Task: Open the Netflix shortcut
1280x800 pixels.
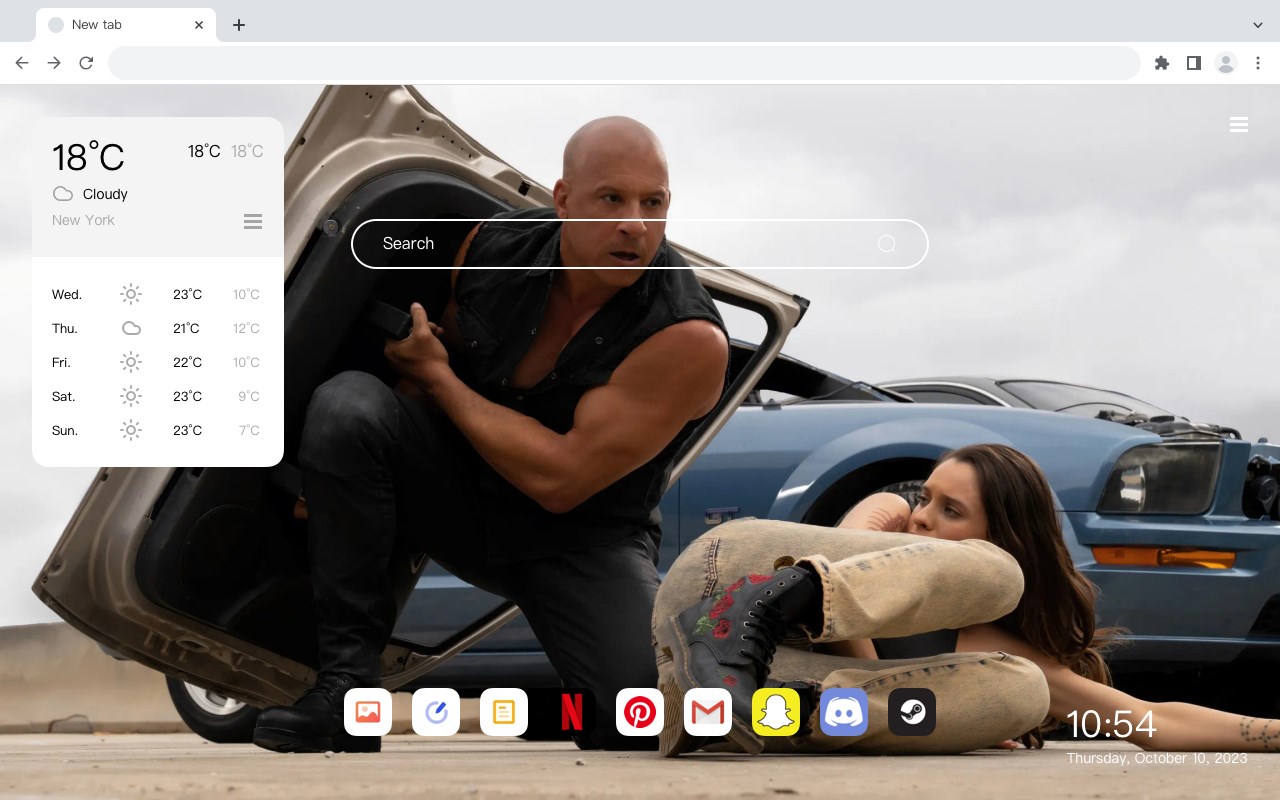Action: pos(572,712)
